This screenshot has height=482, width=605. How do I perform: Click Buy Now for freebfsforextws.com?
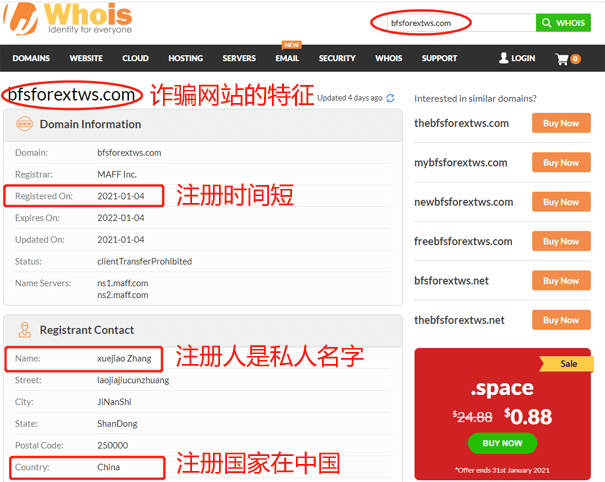coord(561,241)
